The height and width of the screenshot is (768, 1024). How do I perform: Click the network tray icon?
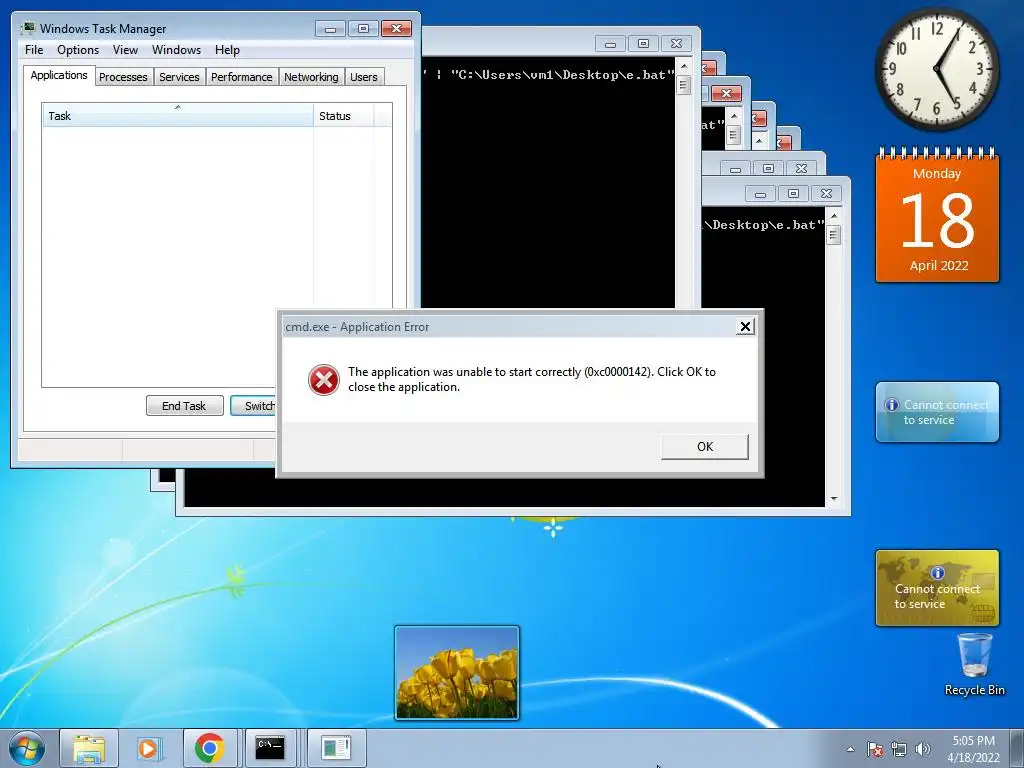pos(899,749)
